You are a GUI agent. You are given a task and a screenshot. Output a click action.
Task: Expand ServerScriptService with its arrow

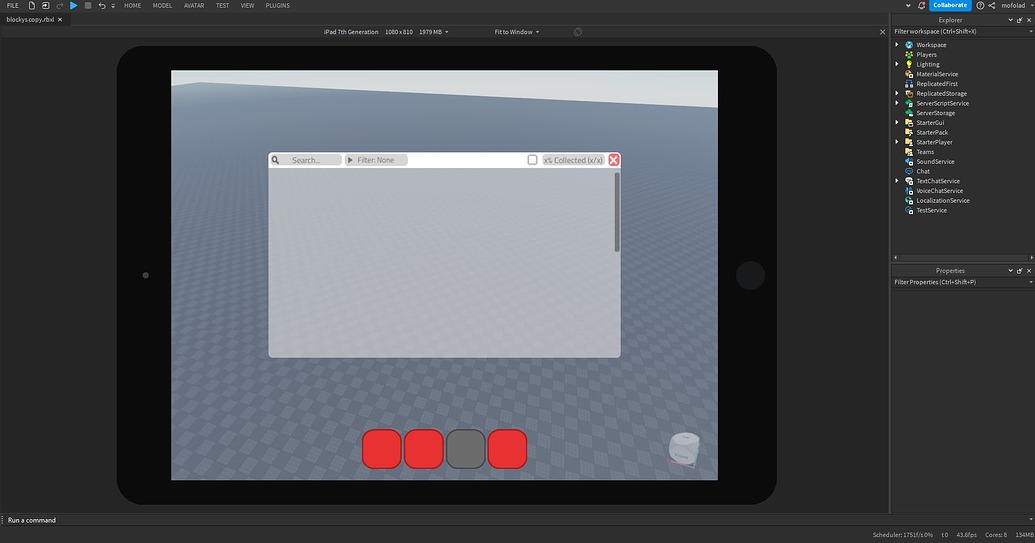pos(896,103)
